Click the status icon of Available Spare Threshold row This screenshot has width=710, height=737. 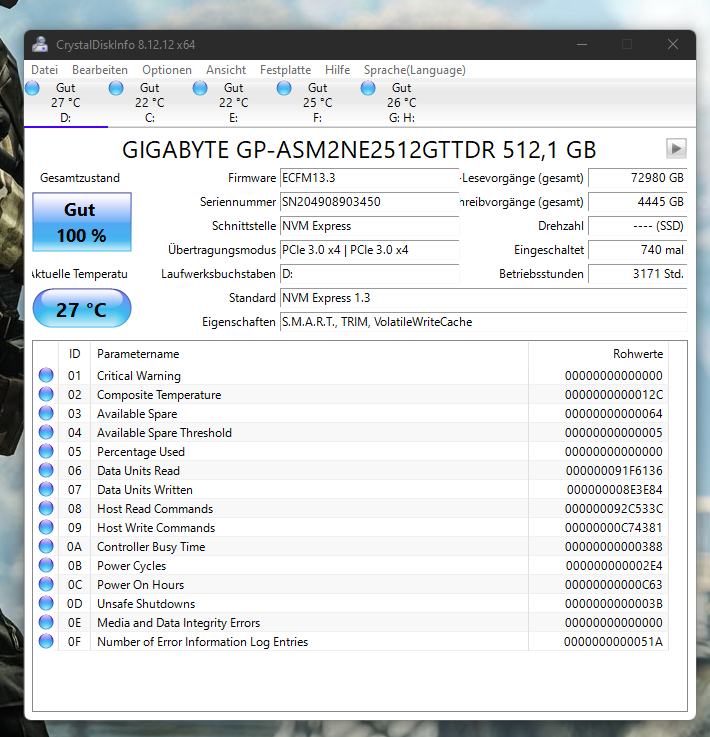click(x=46, y=432)
